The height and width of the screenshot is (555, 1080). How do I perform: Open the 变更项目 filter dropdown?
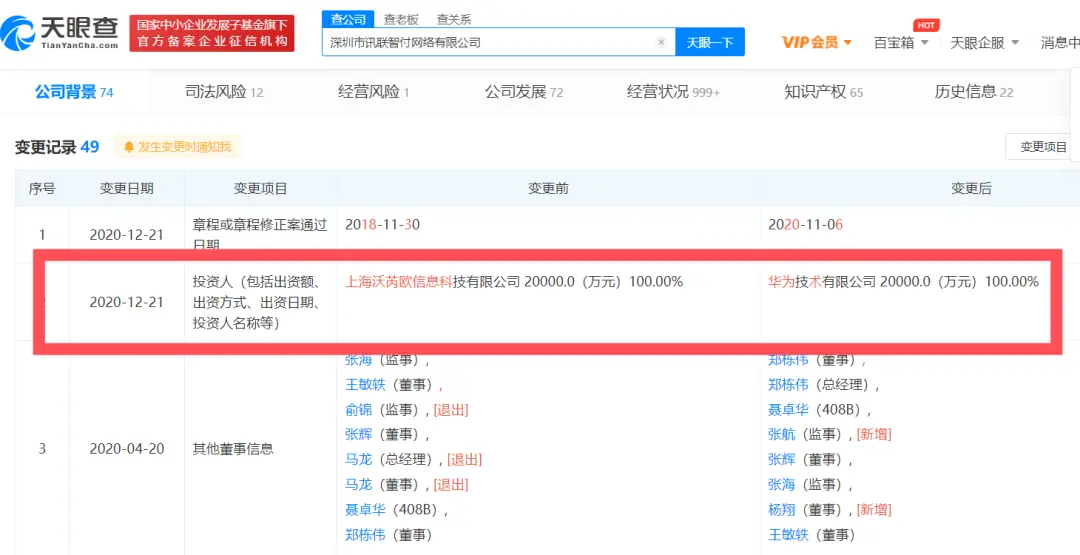point(1043,147)
